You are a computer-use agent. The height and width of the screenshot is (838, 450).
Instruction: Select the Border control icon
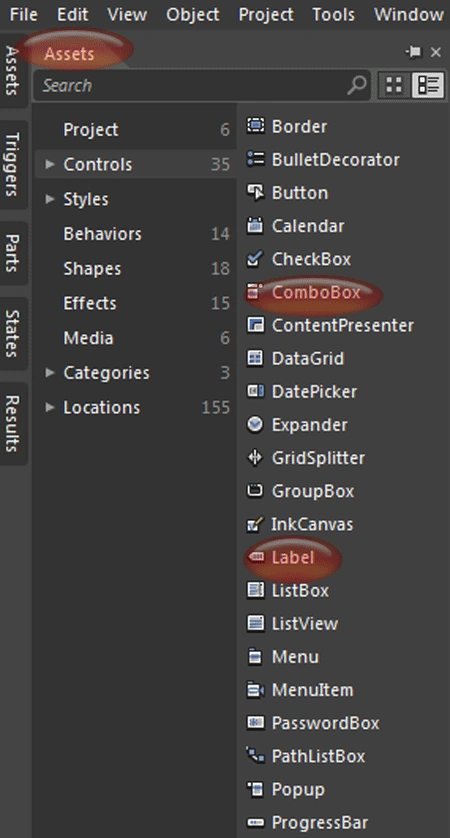(x=255, y=126)
